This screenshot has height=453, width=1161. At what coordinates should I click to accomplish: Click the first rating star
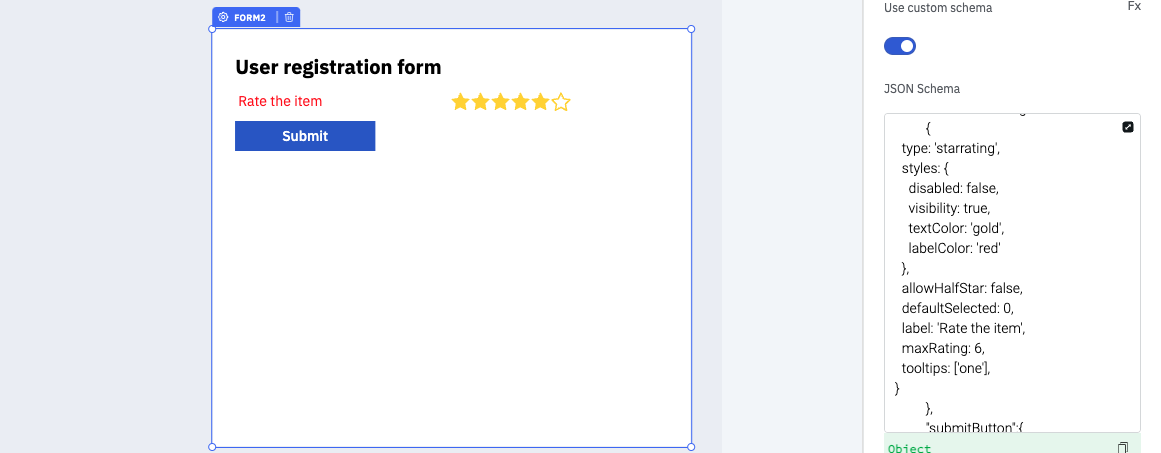460,102
